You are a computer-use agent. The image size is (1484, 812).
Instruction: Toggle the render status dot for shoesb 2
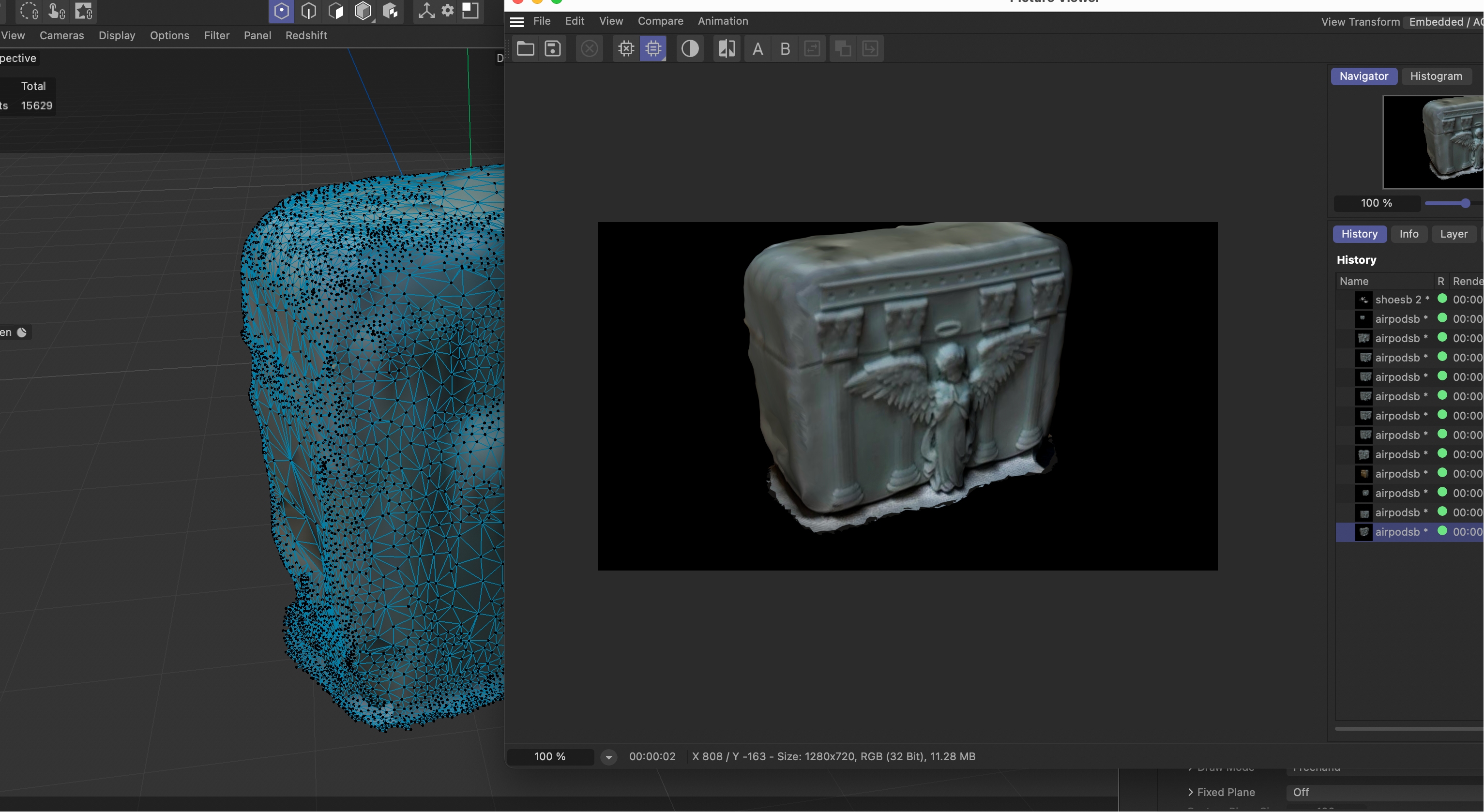(1442, 299)
